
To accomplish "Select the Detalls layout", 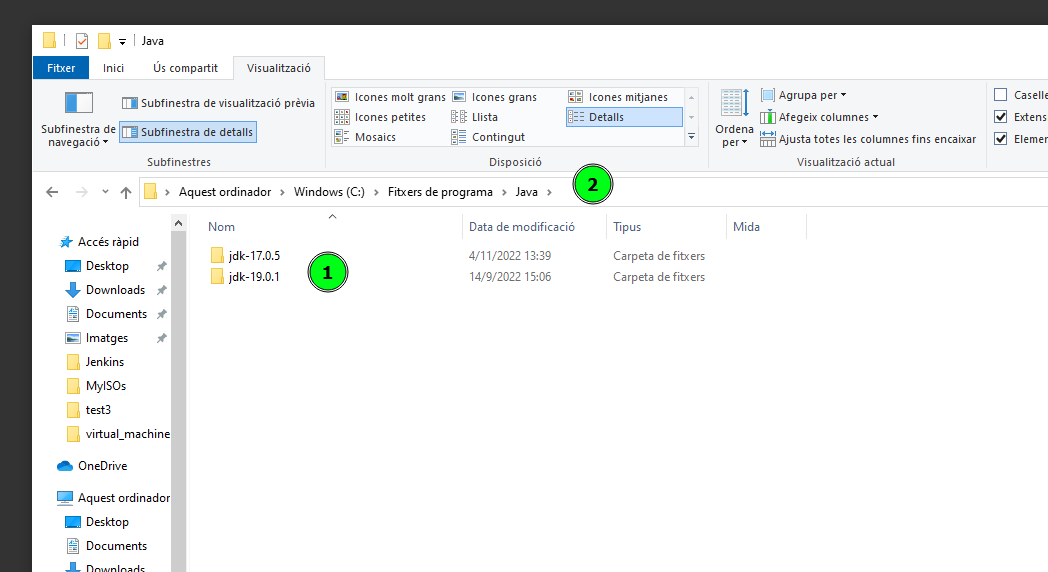I will 624,117.
